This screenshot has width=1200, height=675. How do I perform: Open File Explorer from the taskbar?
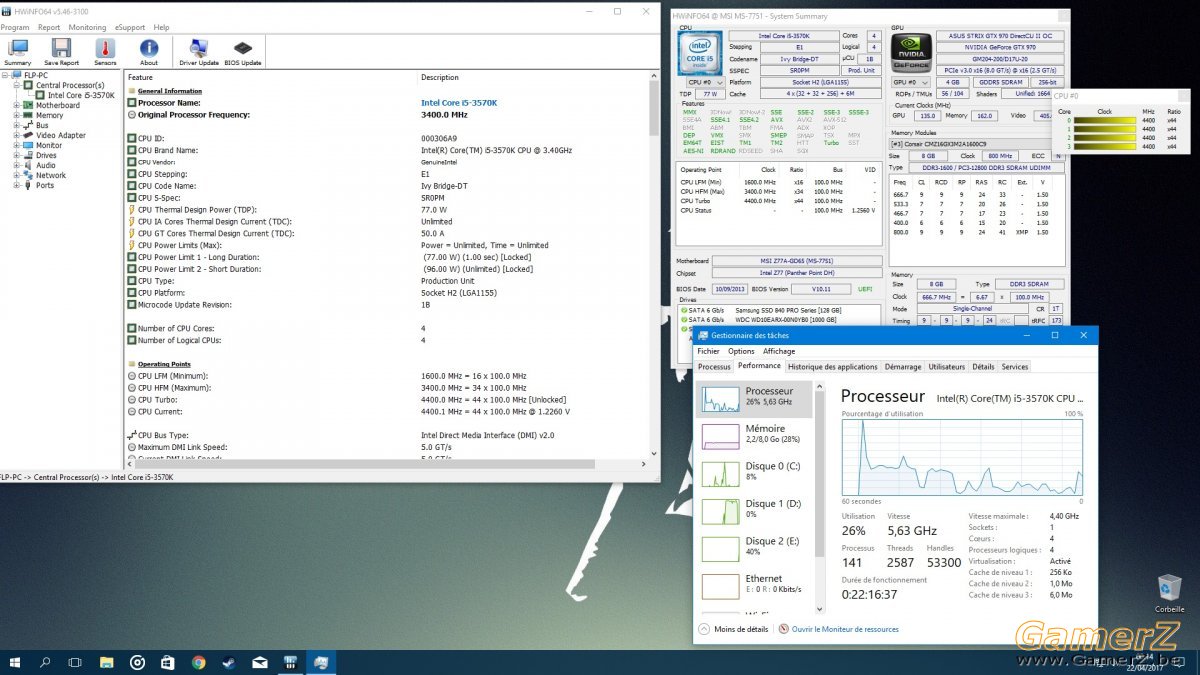(x=106, y=662)
